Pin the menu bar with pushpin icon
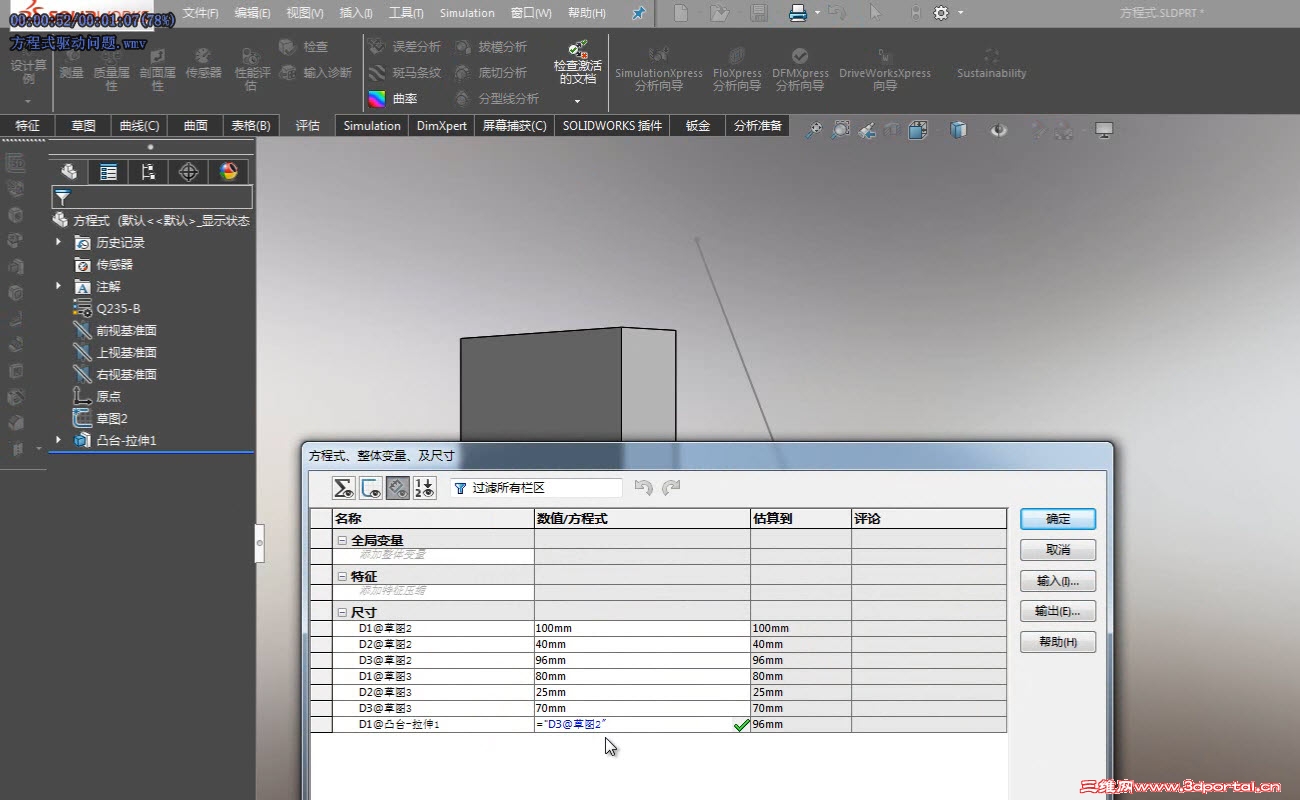Viewport: 1300px width, 800px height. (639, 13)
